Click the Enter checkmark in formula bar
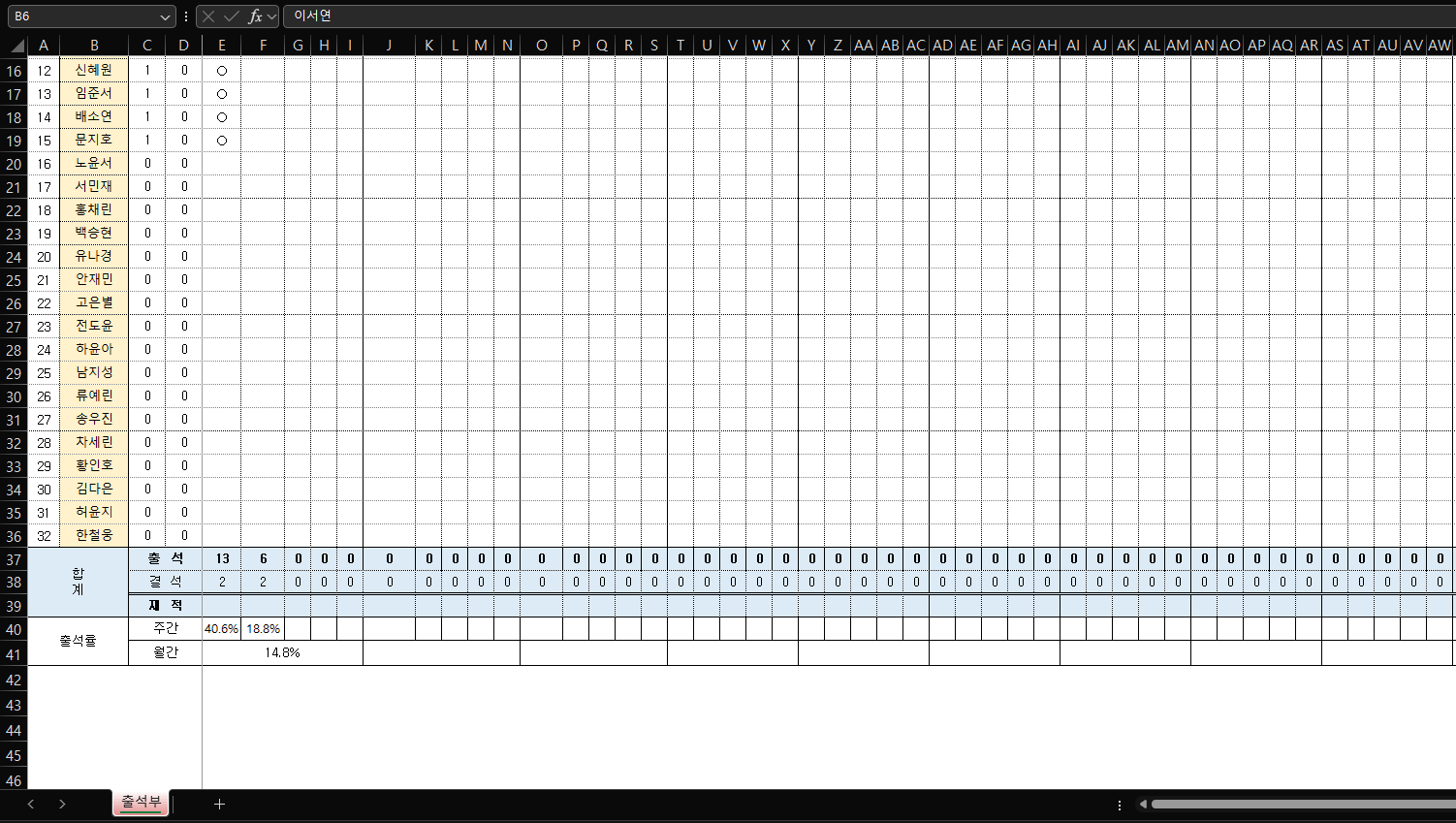The height and width of the screenshot is (823, 1456). tap(231, 16)
